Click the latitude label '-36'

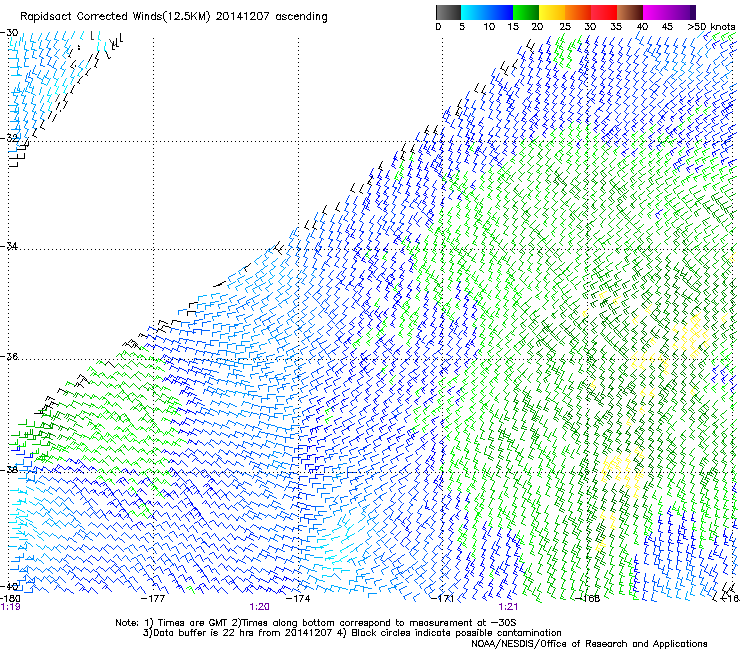[9, 356]
